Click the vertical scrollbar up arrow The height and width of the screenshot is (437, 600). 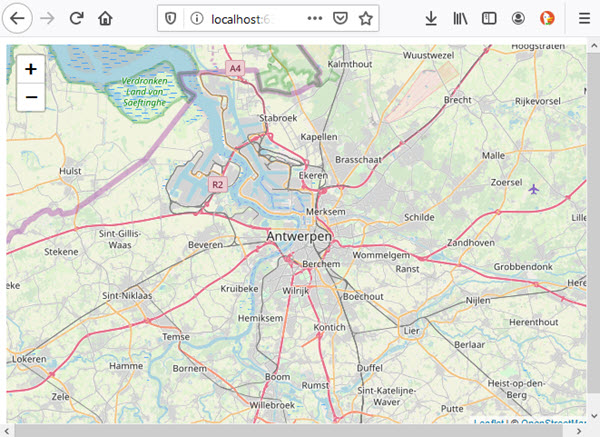click(593, 46)
